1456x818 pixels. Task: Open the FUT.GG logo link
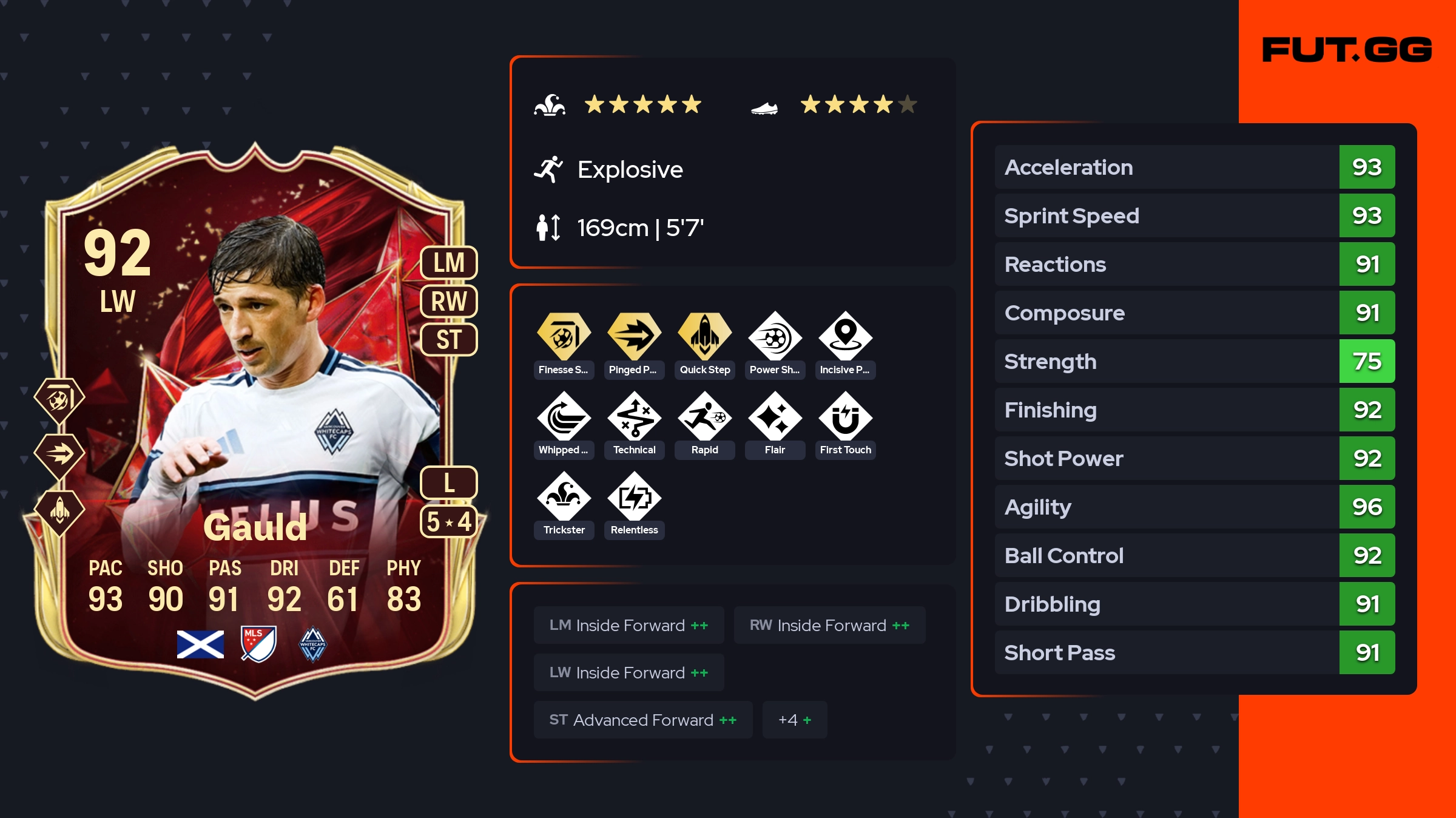click(1347, 50)
